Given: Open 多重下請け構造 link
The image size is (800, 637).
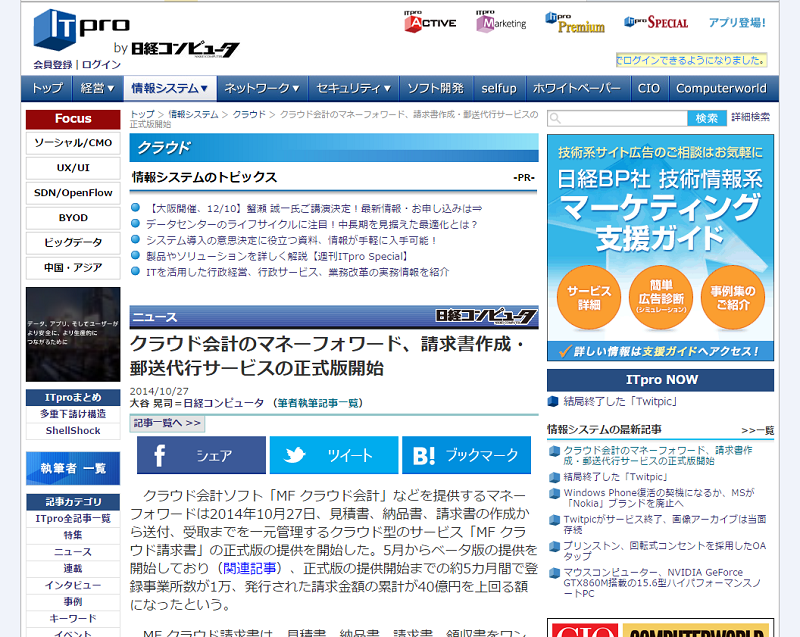Looking at the screenshot, I should click(x=73, y=414).
